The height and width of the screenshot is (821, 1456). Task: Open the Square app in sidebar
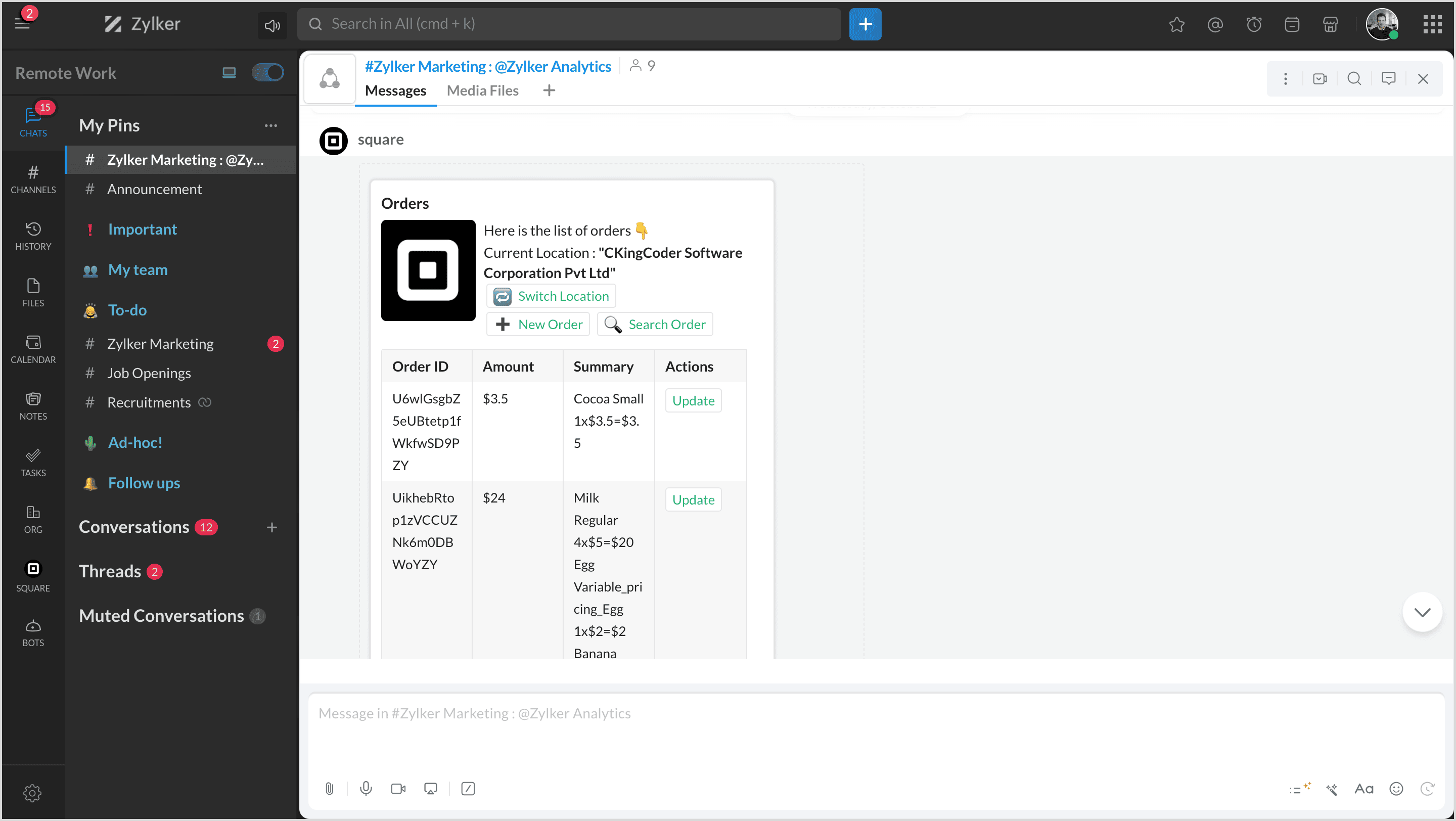tap(33, 576)
